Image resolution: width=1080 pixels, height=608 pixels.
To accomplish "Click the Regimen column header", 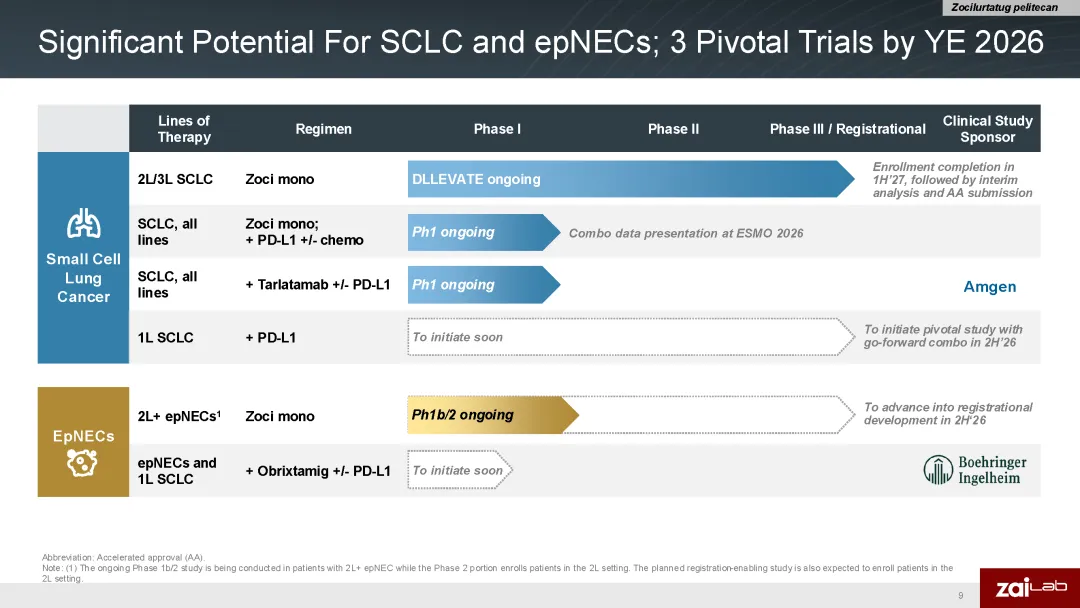I will pos(323,129).
